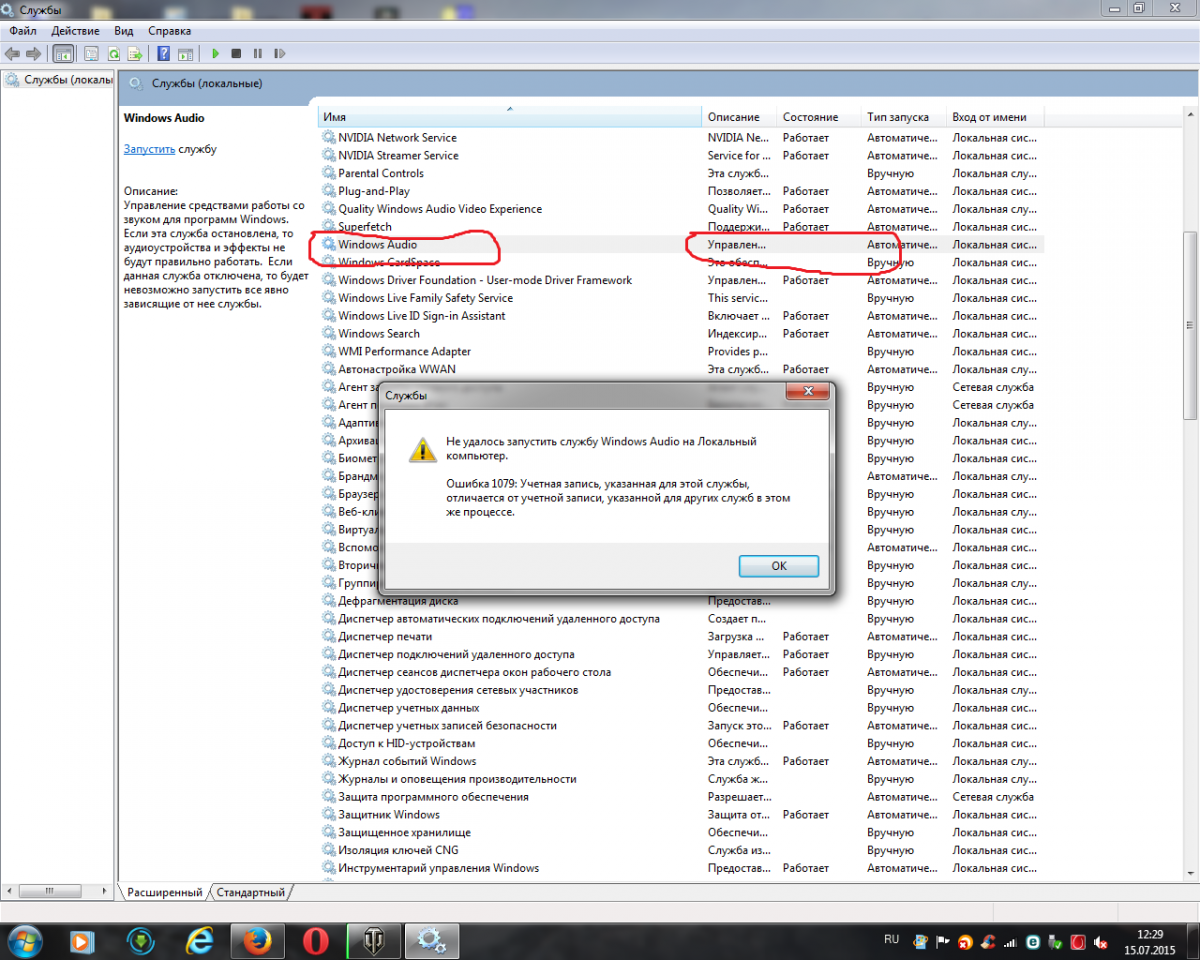Open the Справка menu
1200x960 pixels.
(169, 31)
